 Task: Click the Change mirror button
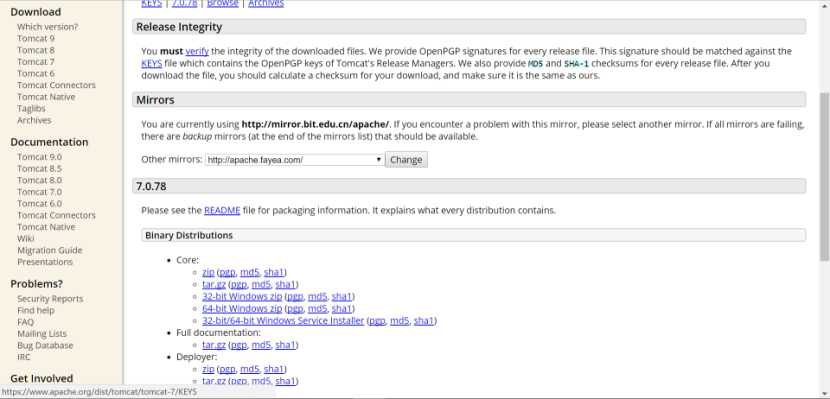pyautogui.click(x=406, y=159)
